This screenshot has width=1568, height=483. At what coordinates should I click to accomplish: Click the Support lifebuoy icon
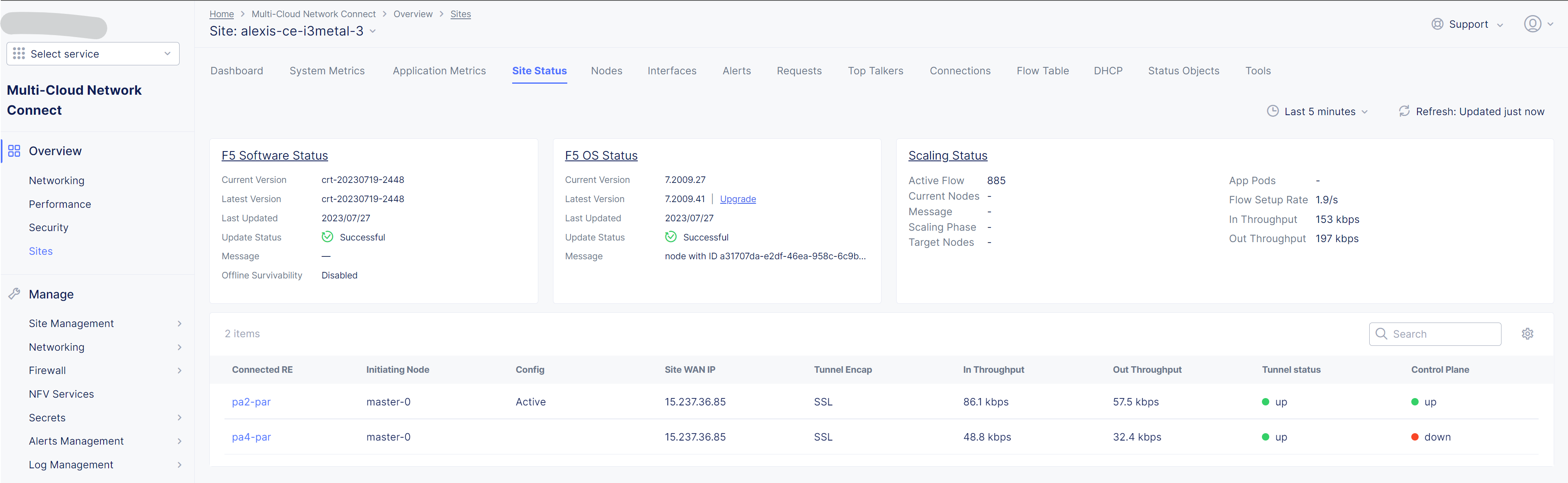(x=1437, y=24)
